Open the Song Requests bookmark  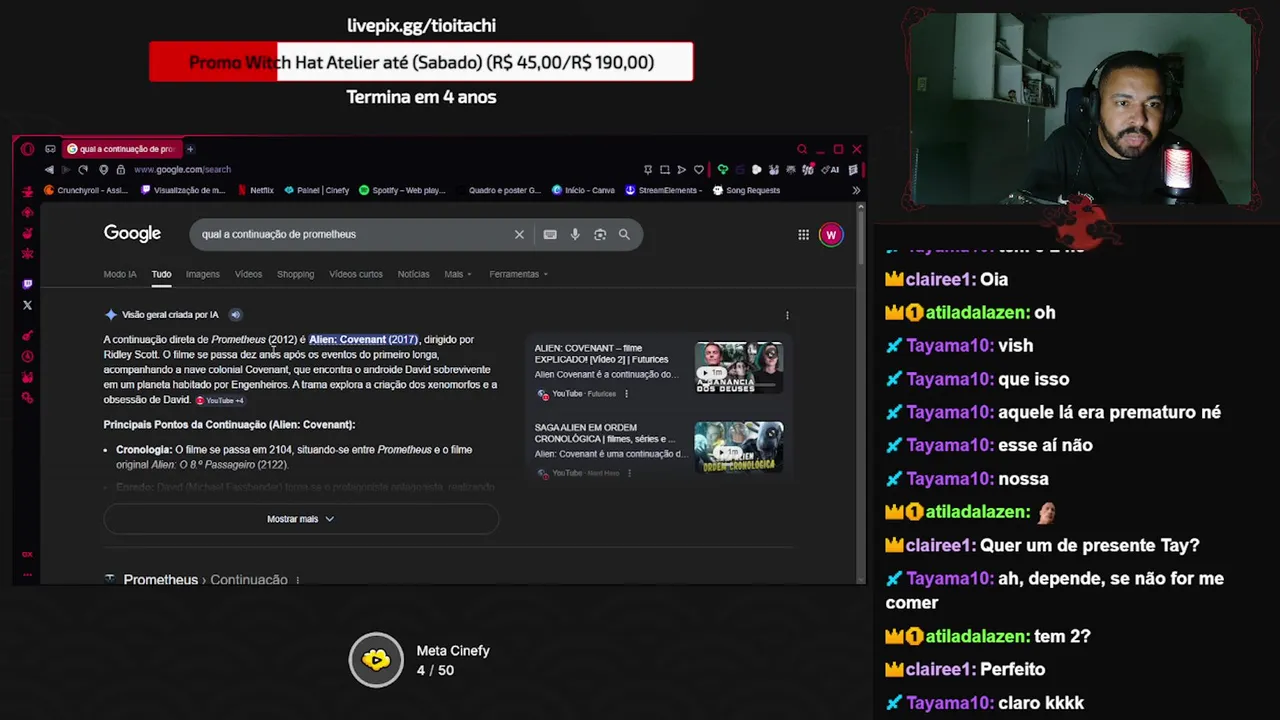746,190
